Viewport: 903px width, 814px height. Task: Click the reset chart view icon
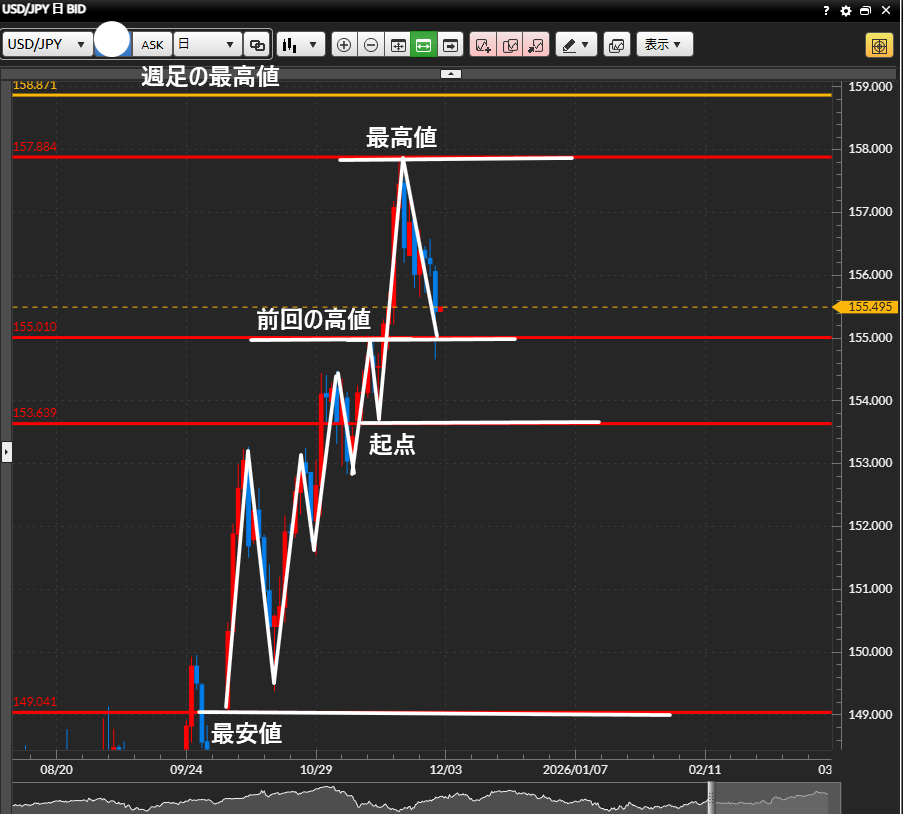(x=397, y=45)
